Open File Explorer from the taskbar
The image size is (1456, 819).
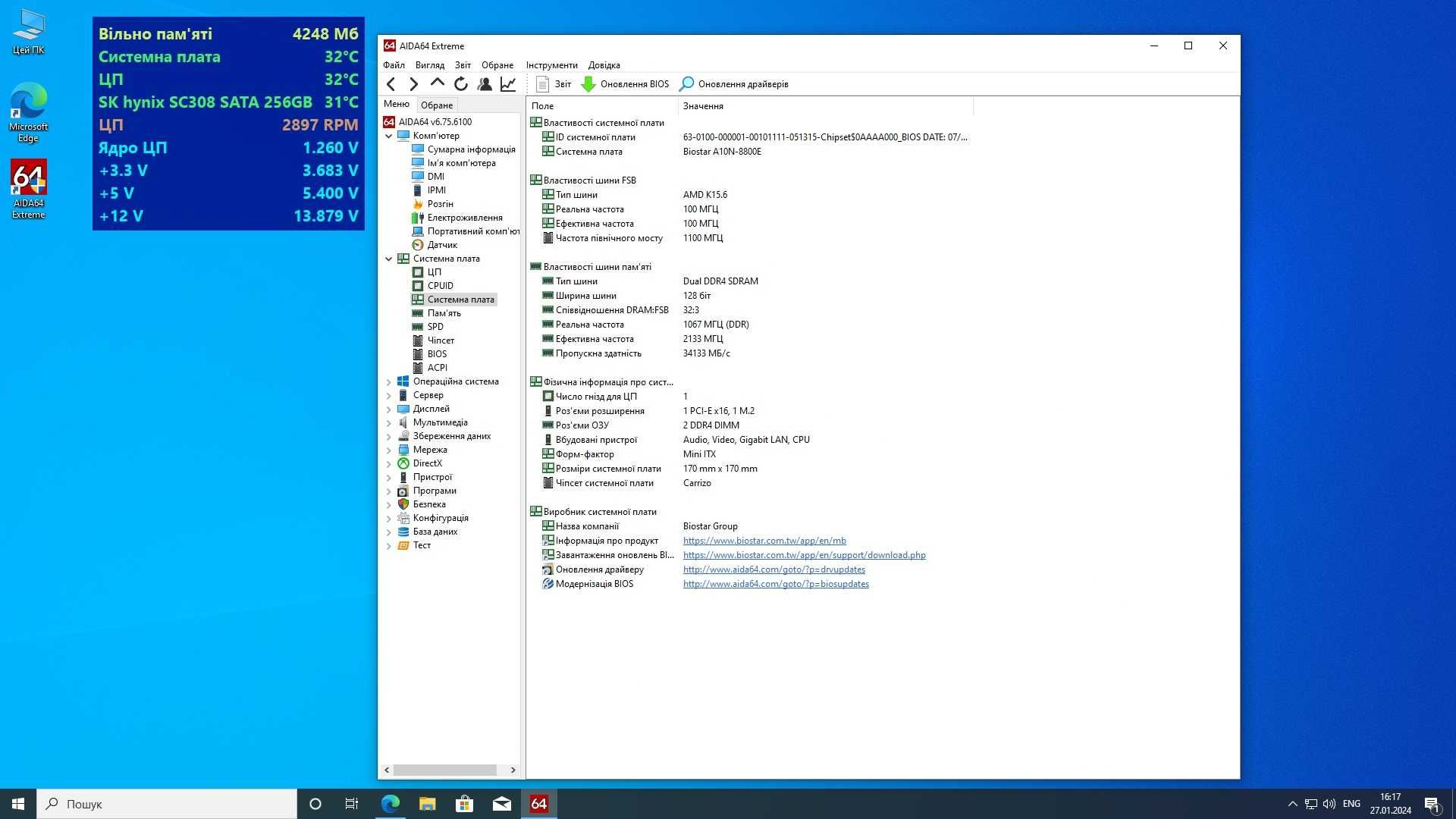coord(428,804)
